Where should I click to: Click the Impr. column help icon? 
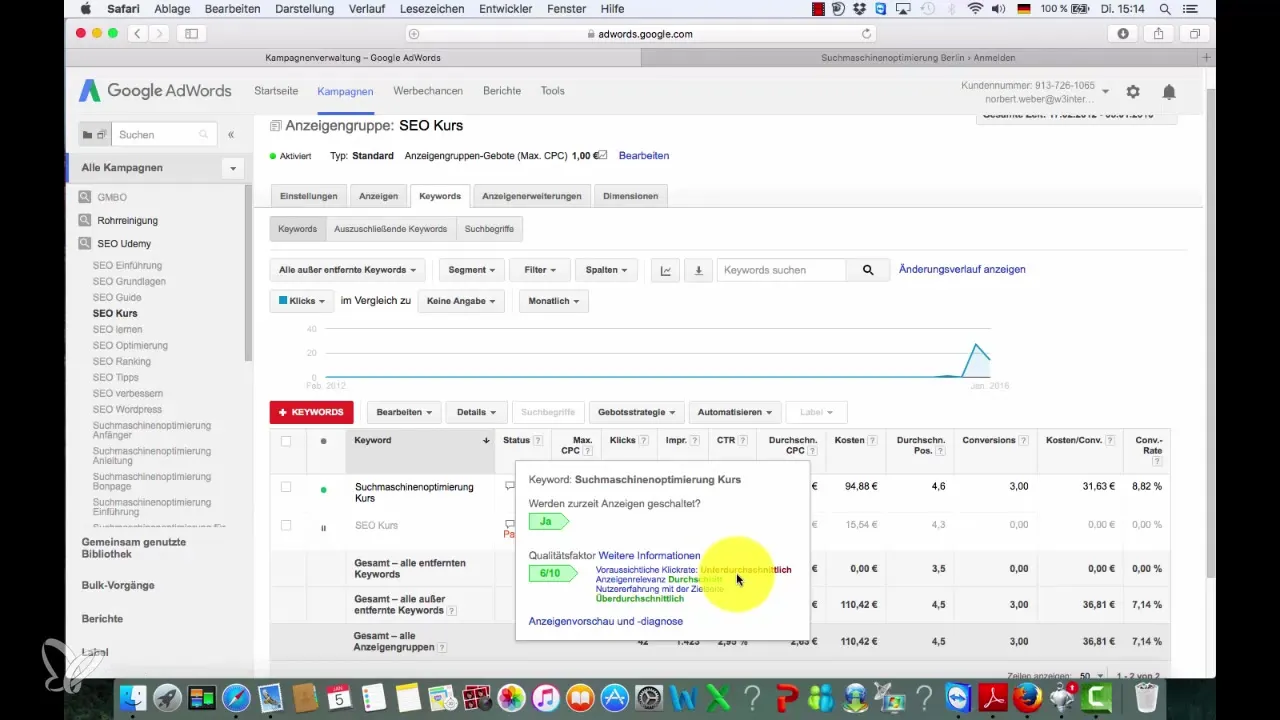695,440
